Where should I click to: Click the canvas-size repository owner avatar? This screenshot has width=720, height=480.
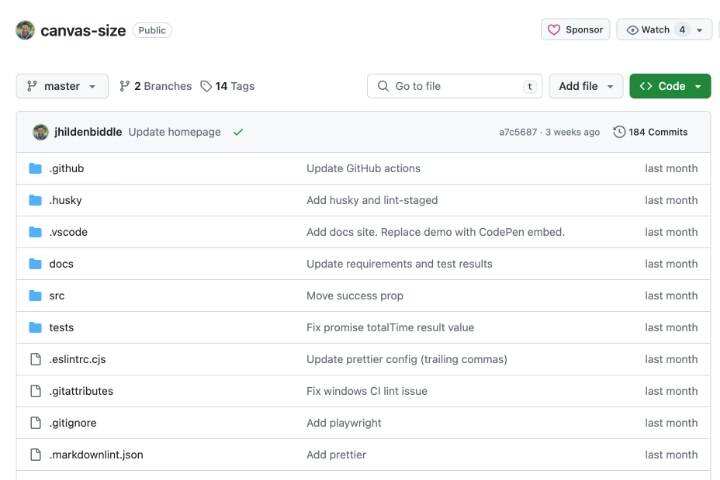click(x=25, y=30)
